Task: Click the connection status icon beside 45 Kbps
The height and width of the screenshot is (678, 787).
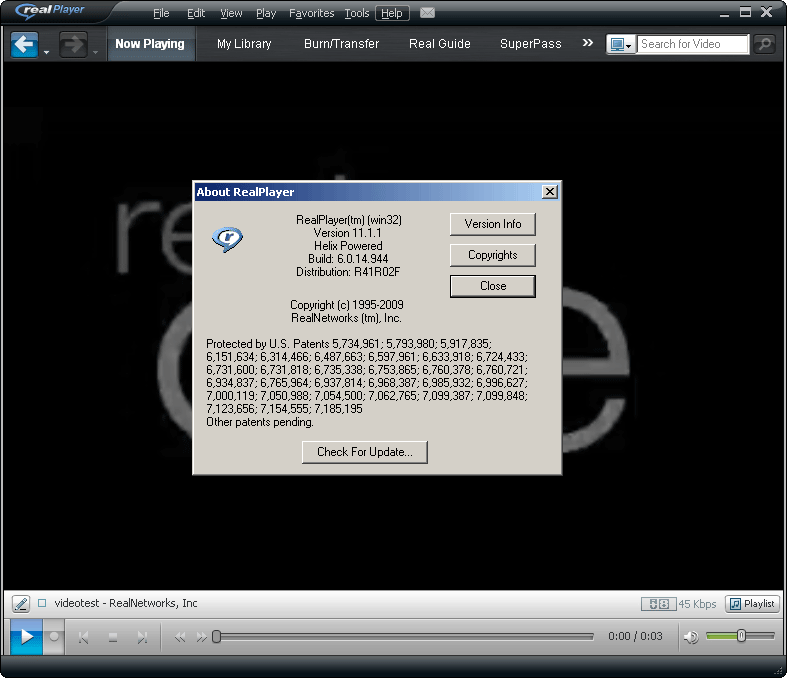Action: click(658, 604)
